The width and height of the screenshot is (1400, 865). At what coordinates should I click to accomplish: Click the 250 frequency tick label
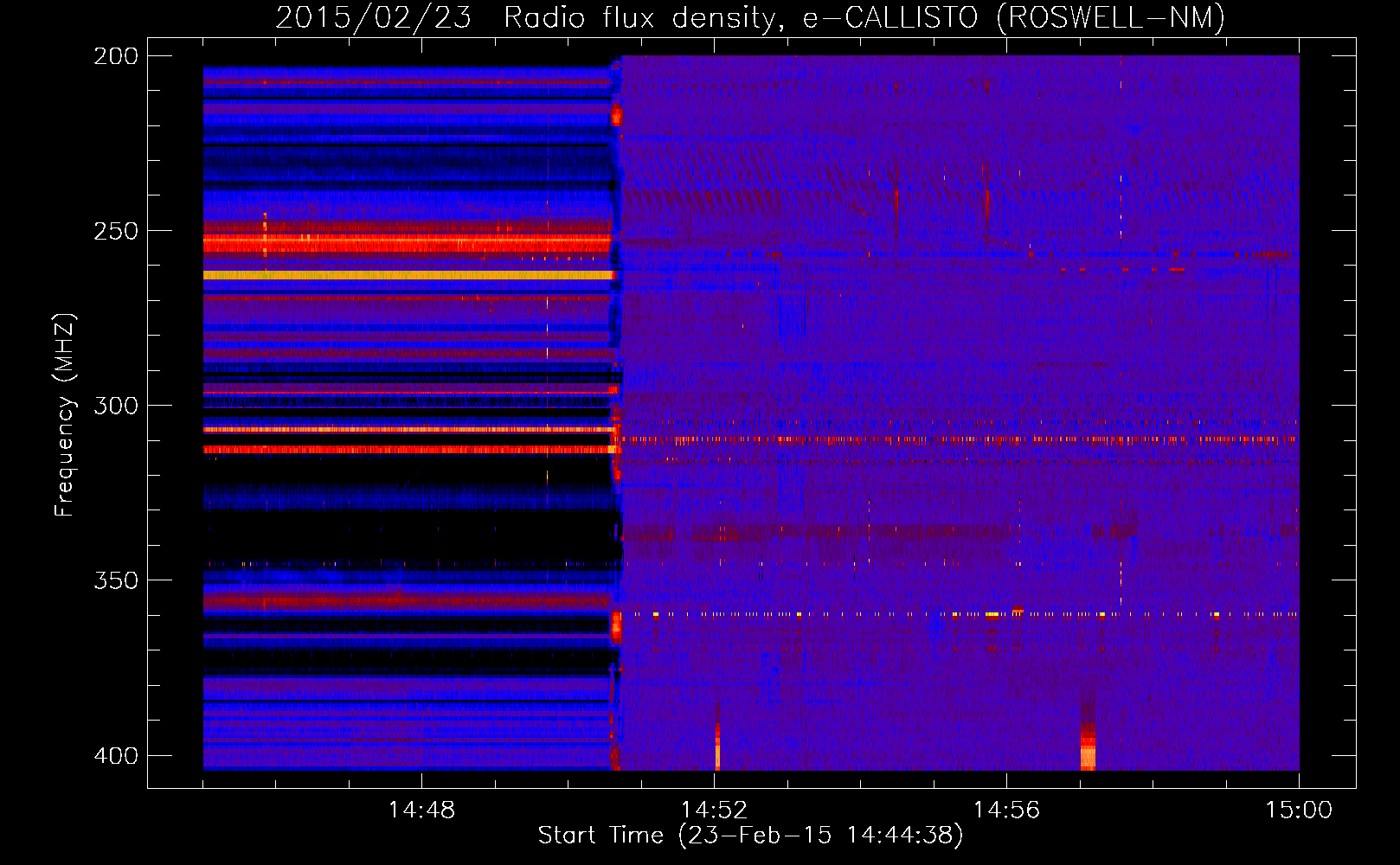click(116, 231)
